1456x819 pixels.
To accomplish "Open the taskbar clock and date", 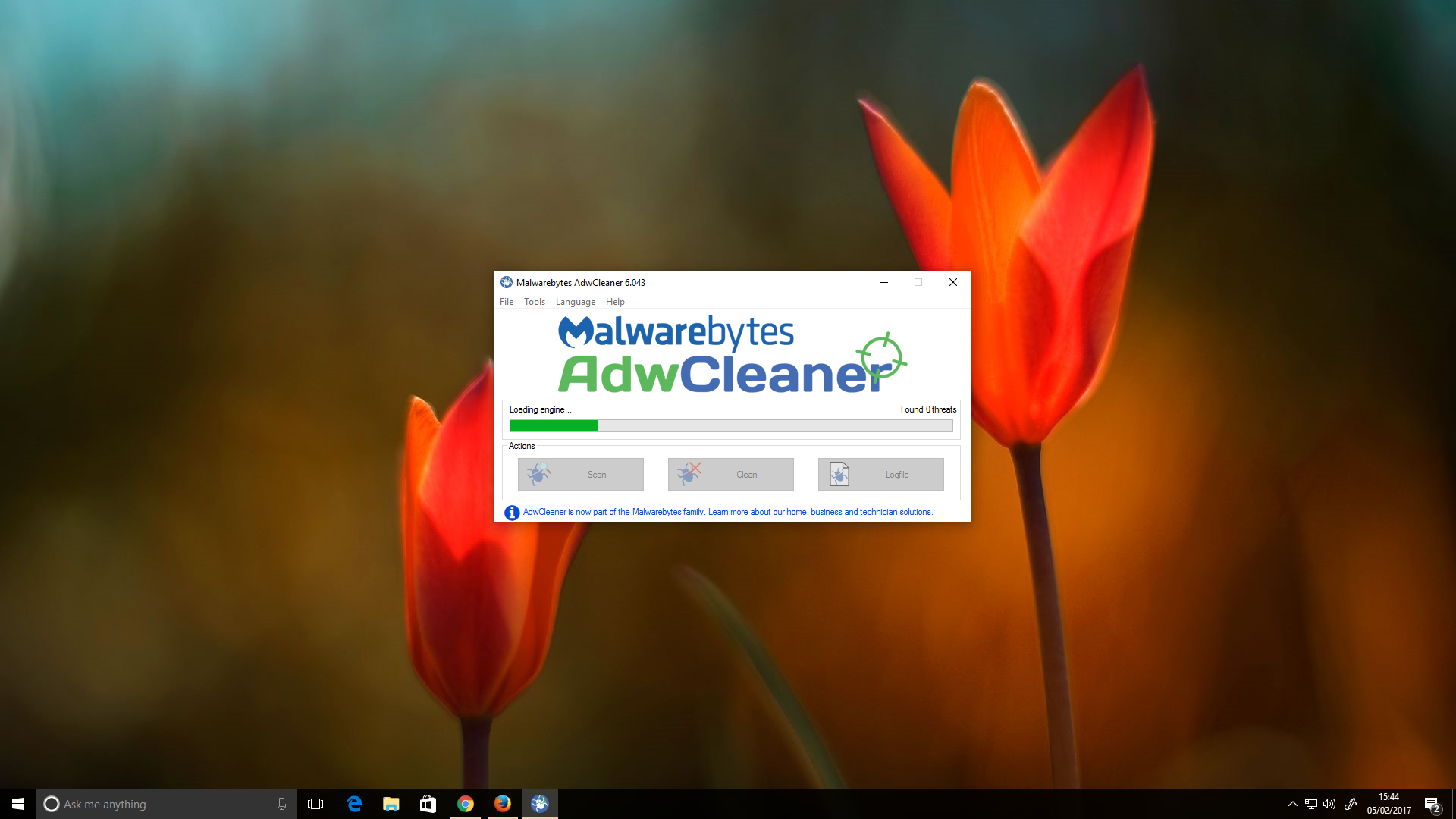I will click(1389, 804).
